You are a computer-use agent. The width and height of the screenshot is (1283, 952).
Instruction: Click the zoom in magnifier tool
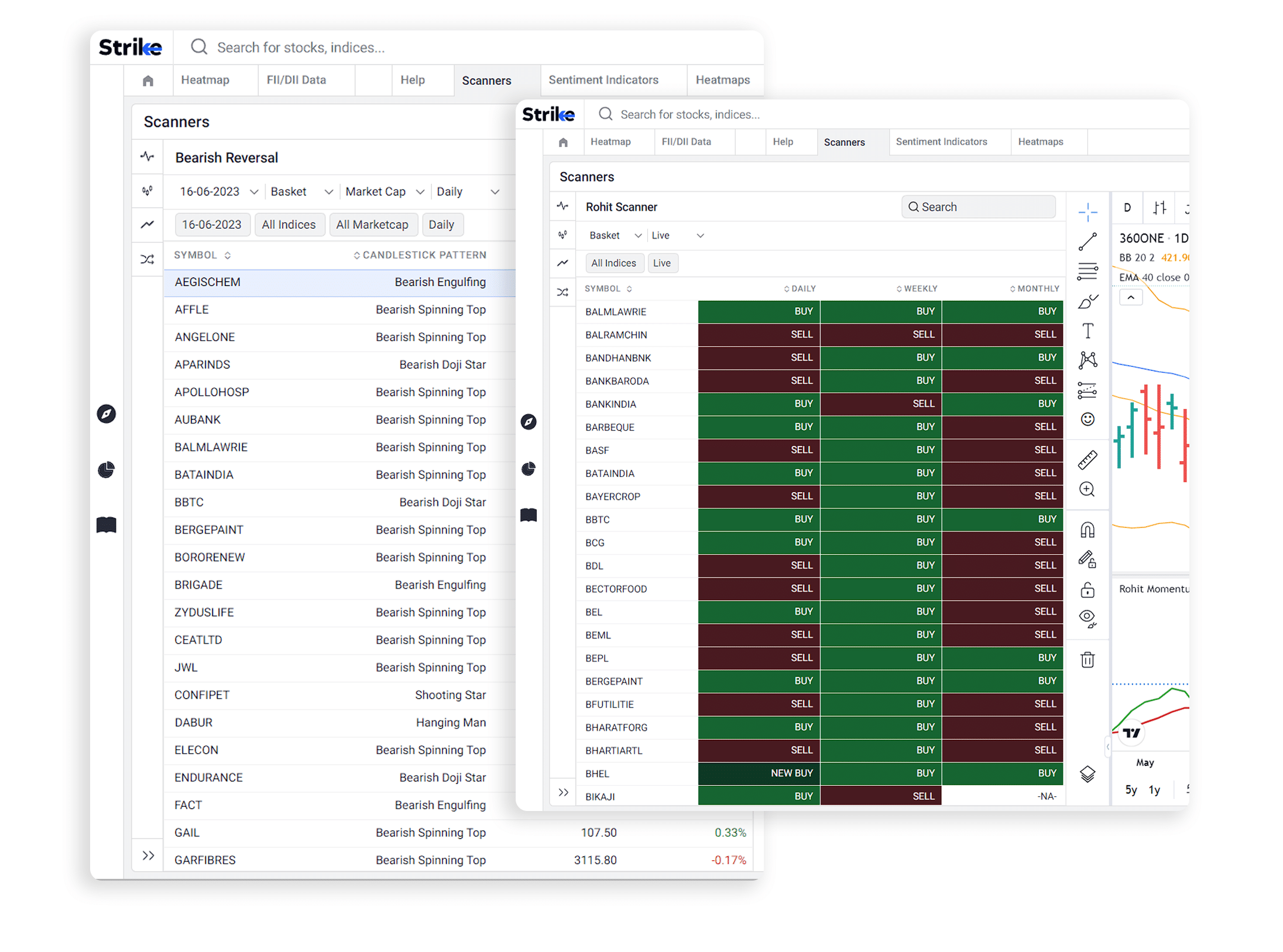tap(1087, 489)
